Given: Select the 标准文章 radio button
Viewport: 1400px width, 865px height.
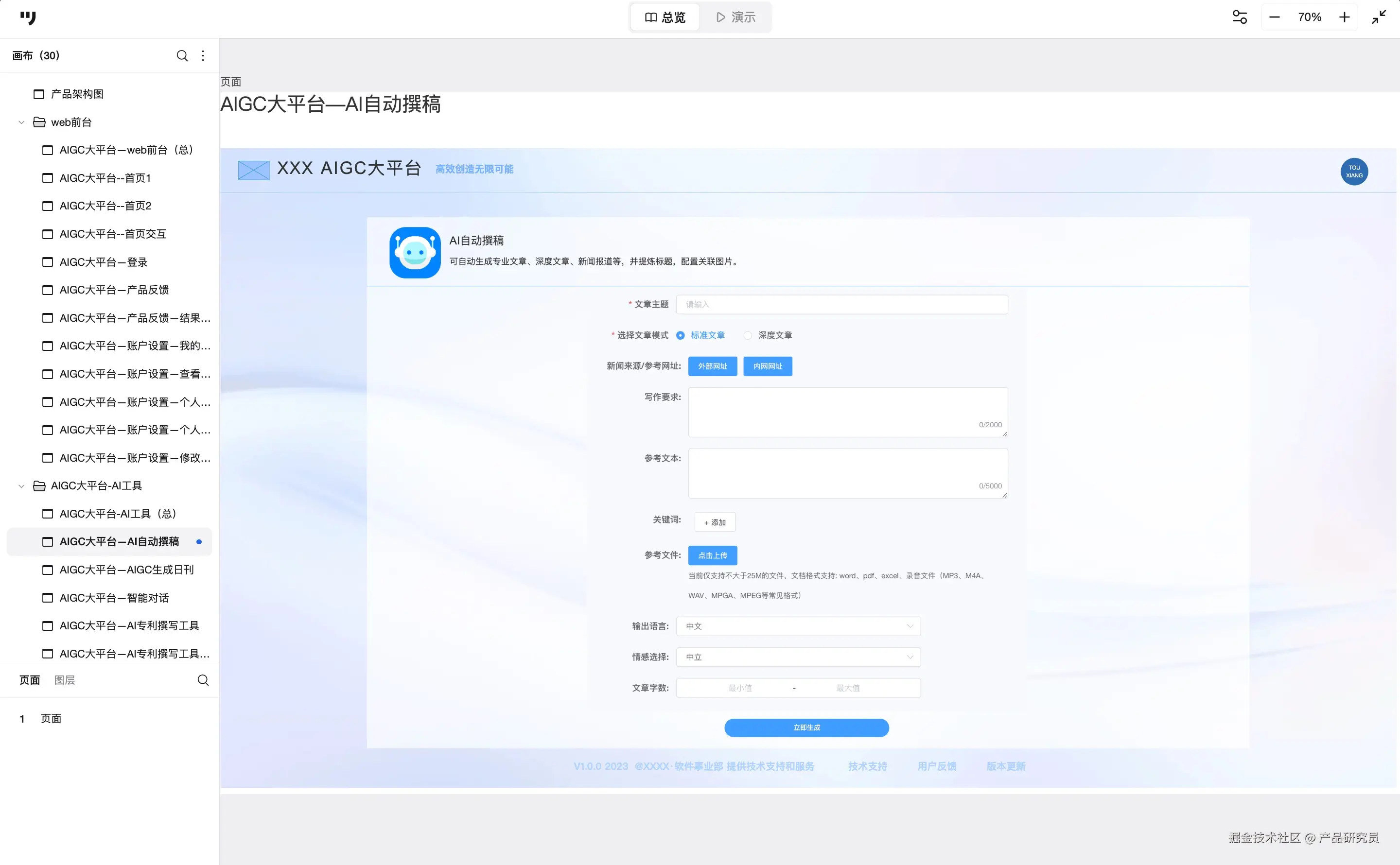Looking at the screenshot, I should tap(680, 335).
